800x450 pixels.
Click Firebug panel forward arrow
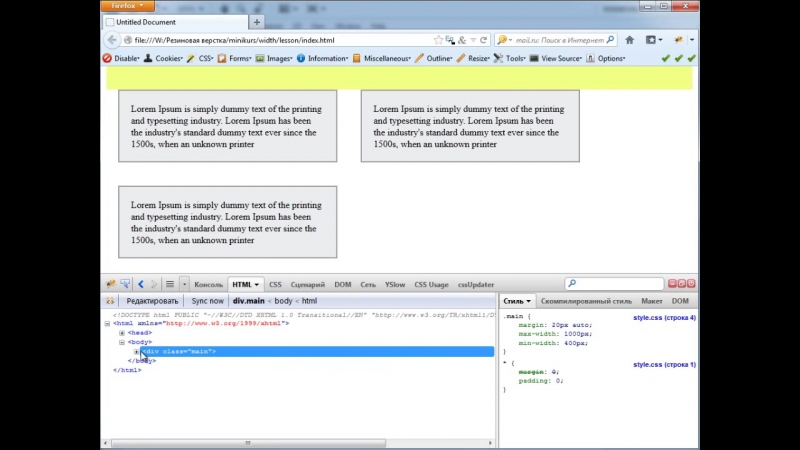pos(154,284)
